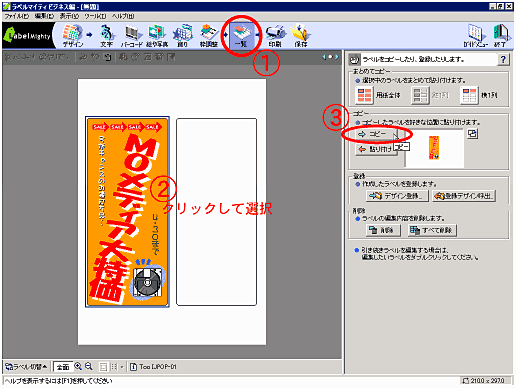The height and width of the screenshot is (388, 516).
Task: Click the zoom in magnifier icon
Action: click(x=78, y=366)
